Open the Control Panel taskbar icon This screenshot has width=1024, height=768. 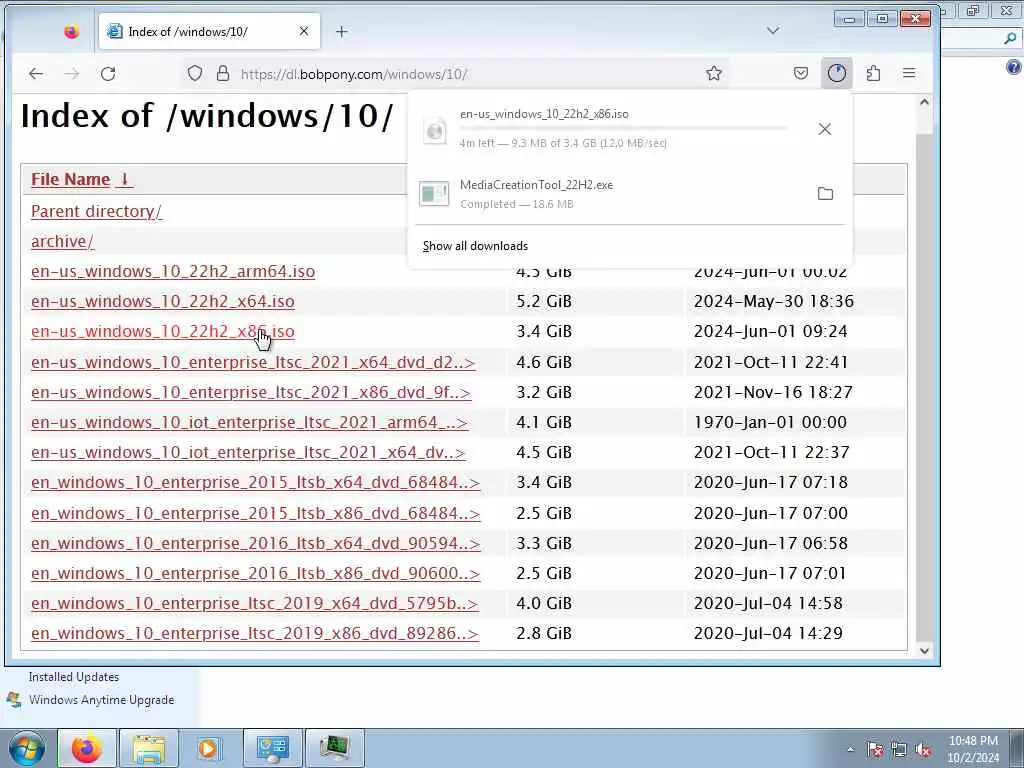272,748
